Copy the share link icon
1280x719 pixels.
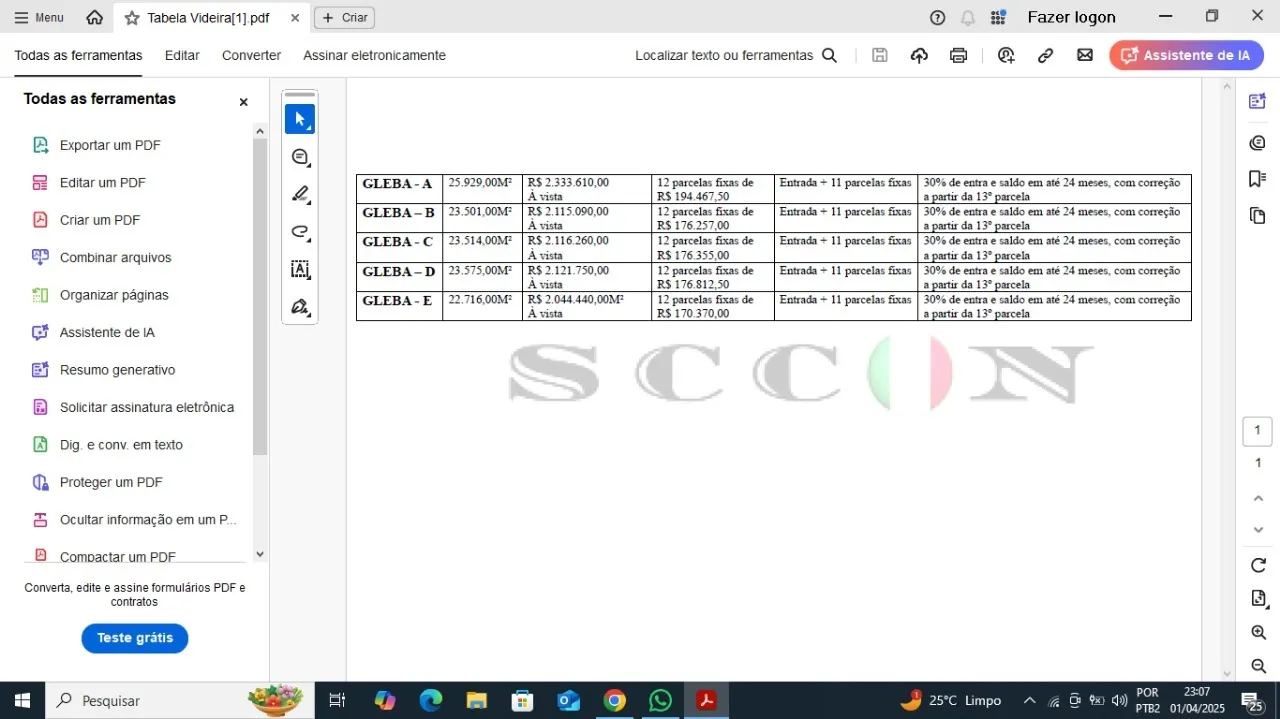click(1045, 56)
